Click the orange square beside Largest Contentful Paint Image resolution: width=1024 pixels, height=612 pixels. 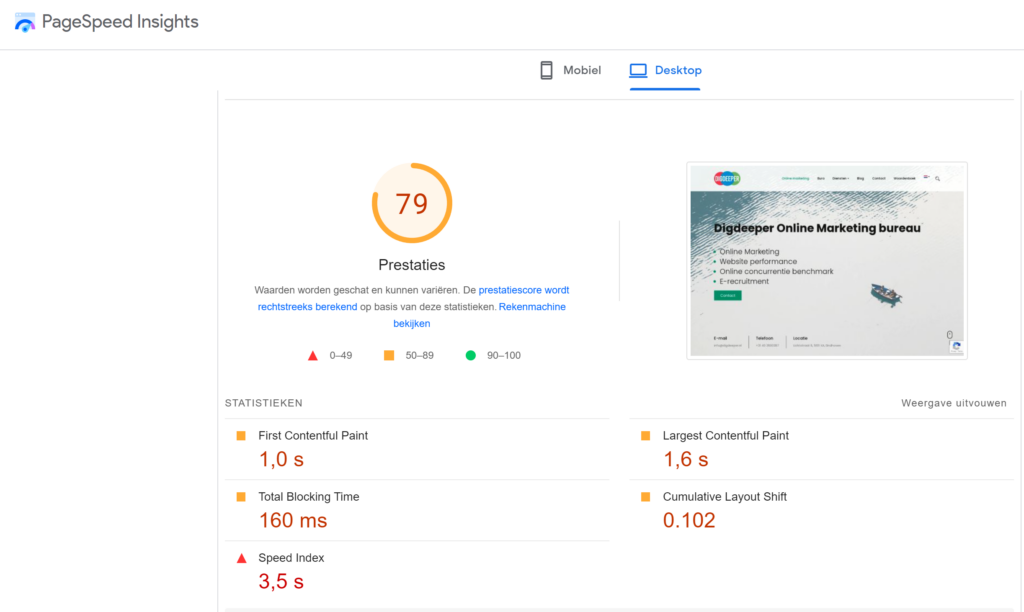(x=645, y=436)
